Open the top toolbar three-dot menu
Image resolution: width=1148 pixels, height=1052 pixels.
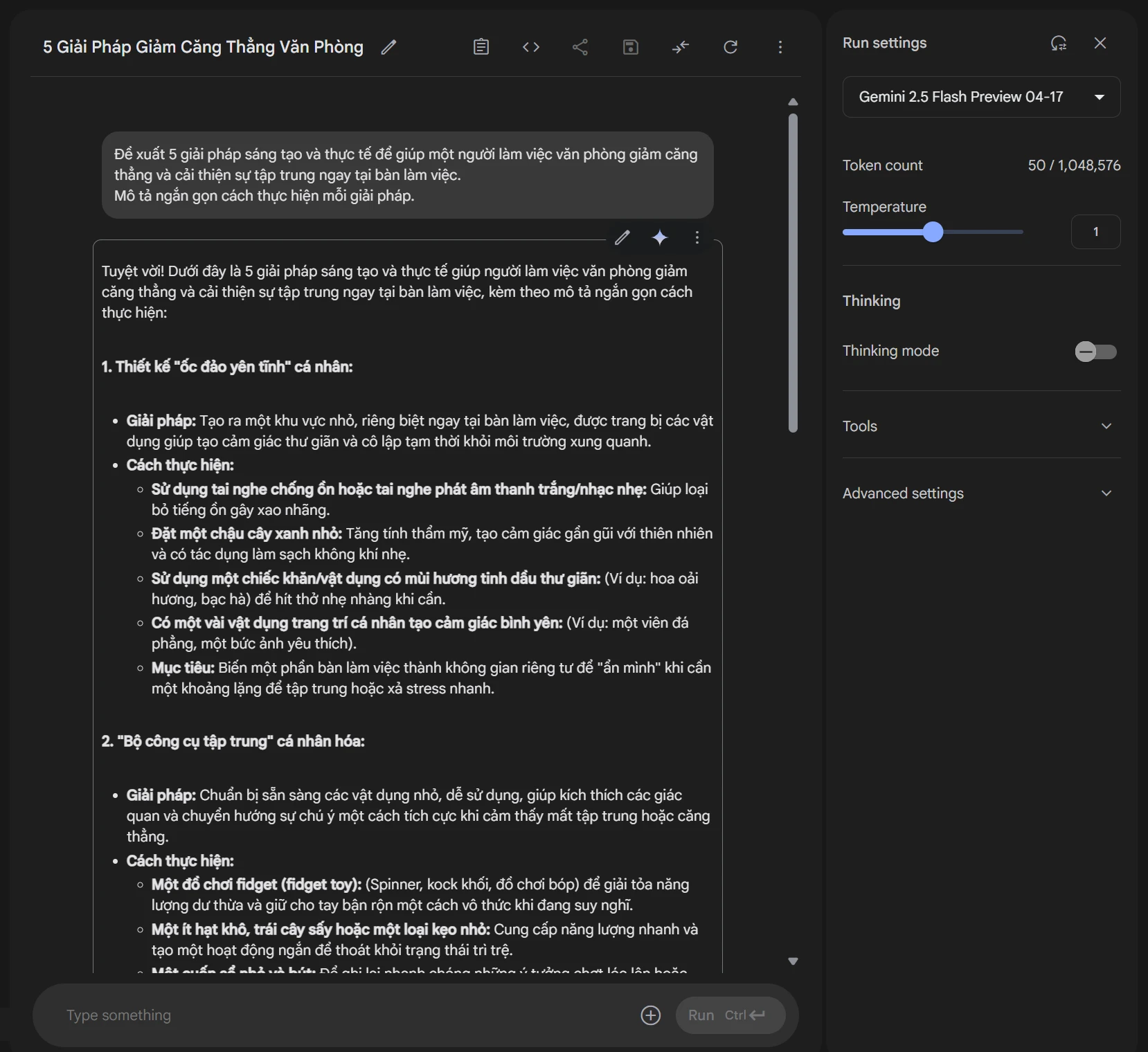coord(780,47)
